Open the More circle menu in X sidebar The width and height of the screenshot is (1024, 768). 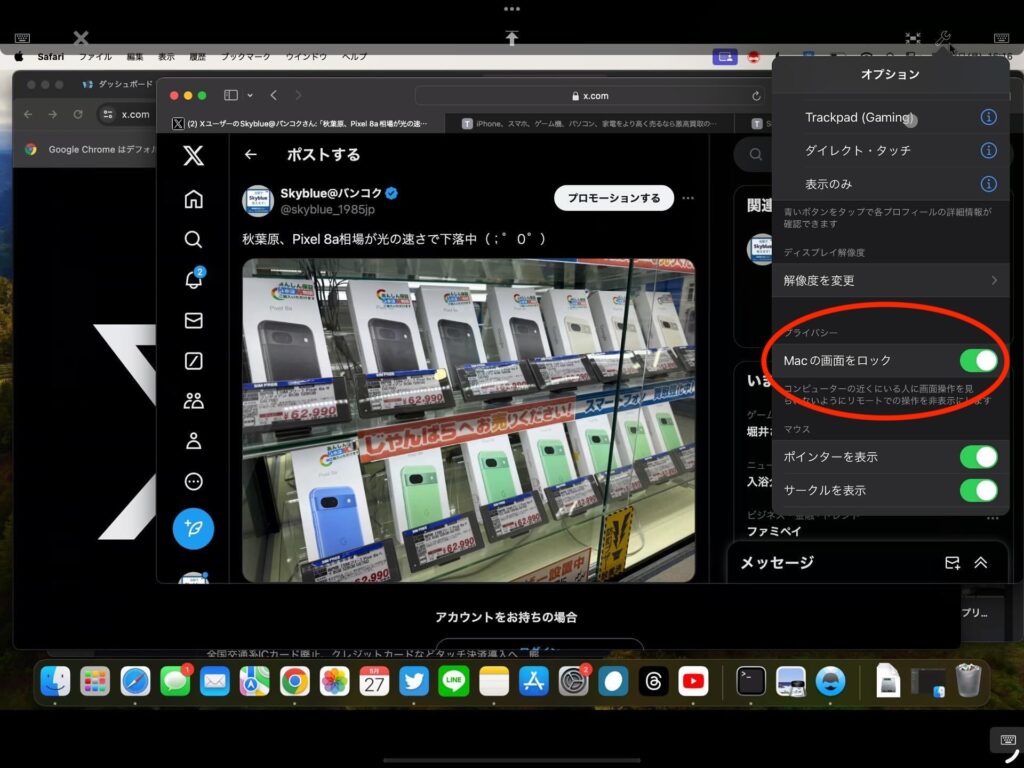coord(193,482)
